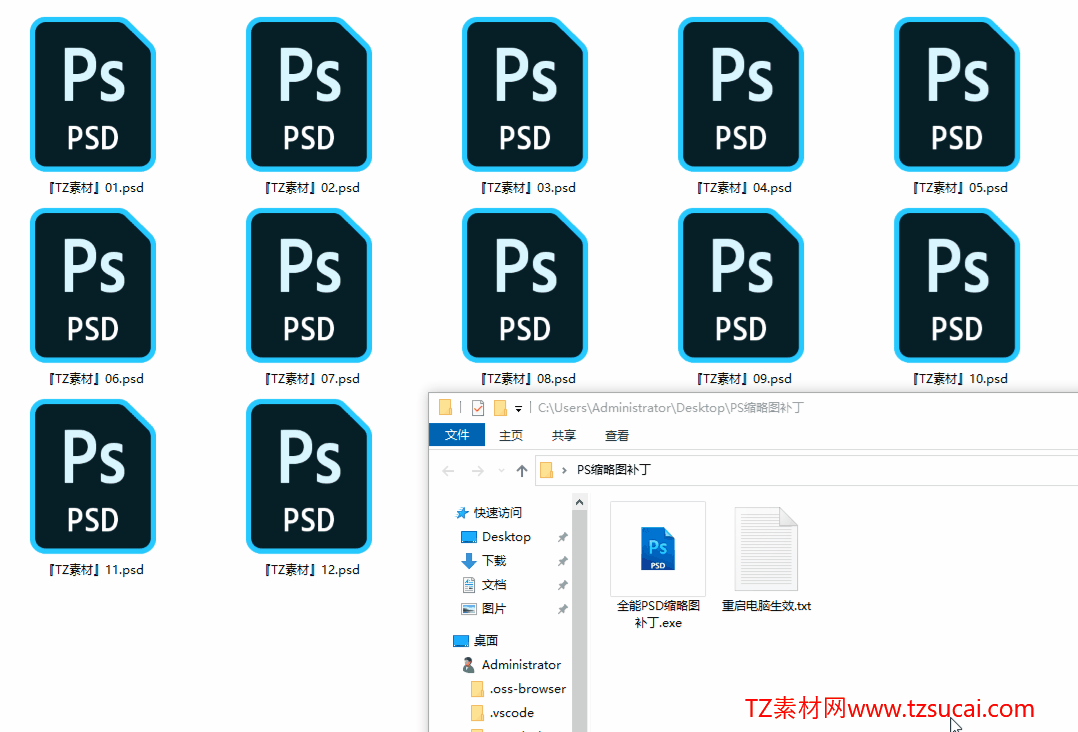Open the 文件 ribbon tab
The height and width of the screenshot is (732, 1078).
(457, 435)
